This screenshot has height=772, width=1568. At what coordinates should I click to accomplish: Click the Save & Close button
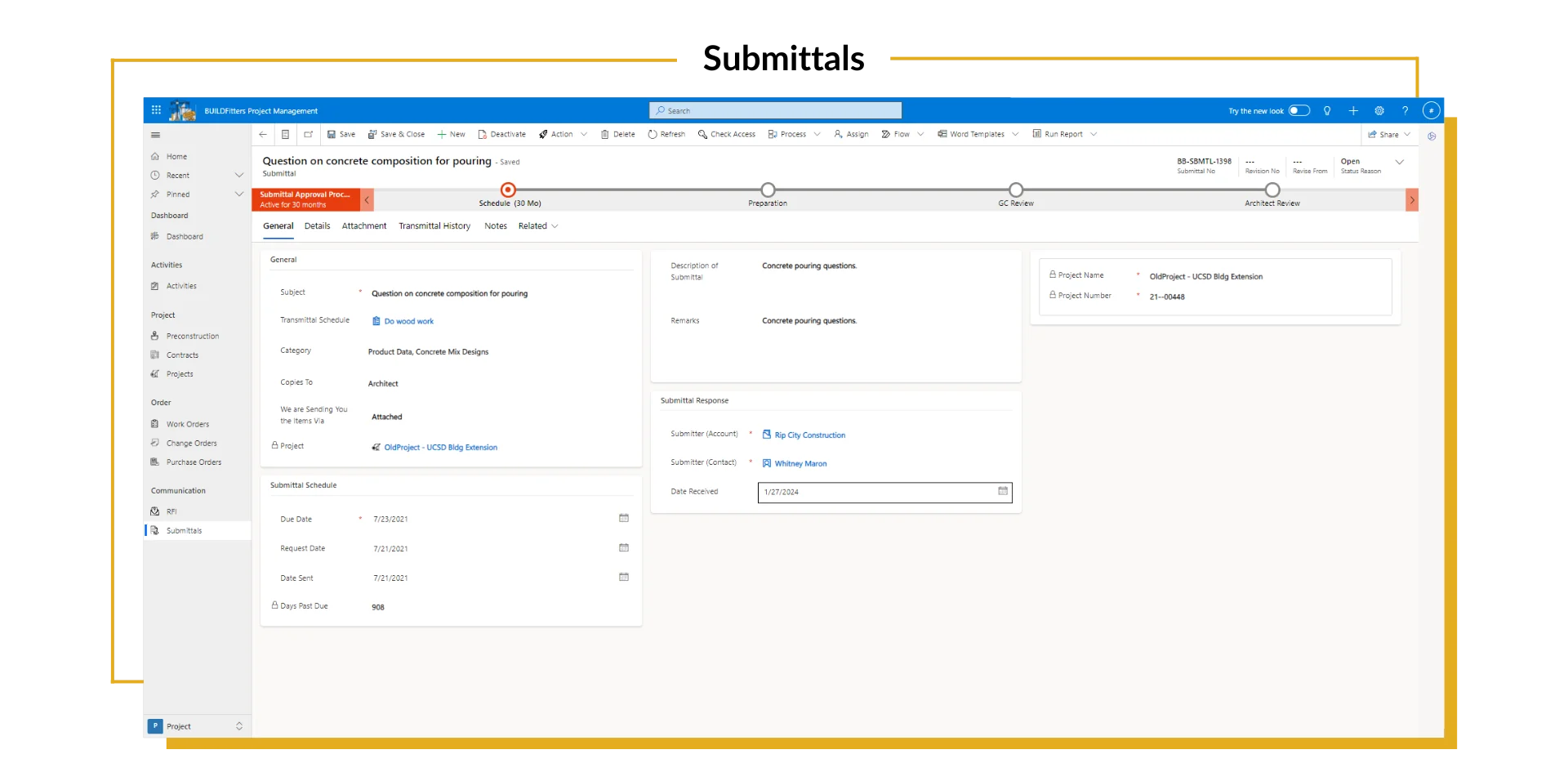pyautogui.click(x=396, y=134)
